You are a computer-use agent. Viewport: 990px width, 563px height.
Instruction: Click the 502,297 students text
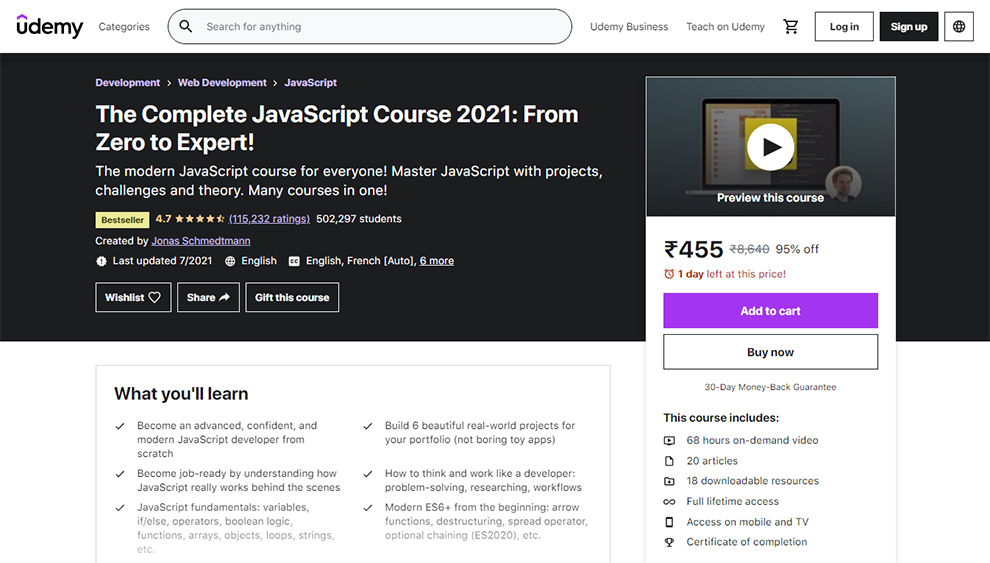pyautogui.click(x=359, y=219)
